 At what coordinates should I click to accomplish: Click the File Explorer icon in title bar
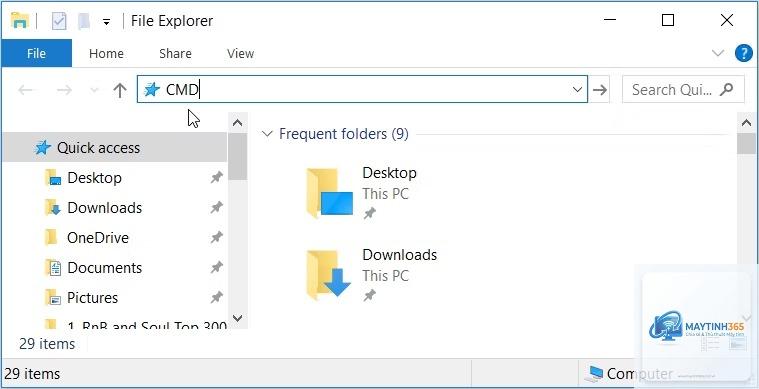coord(20,21)
